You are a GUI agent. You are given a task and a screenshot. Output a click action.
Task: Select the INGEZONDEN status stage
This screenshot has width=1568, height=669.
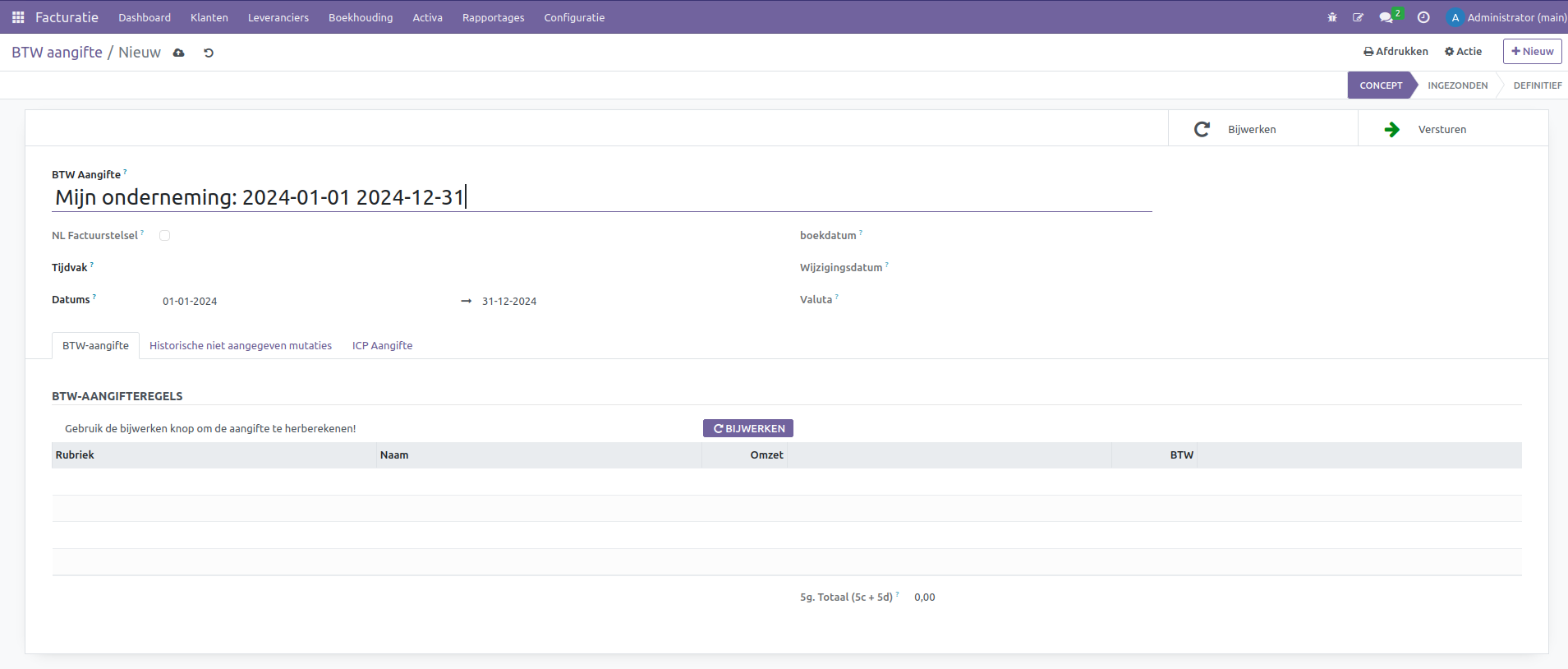1457,85
